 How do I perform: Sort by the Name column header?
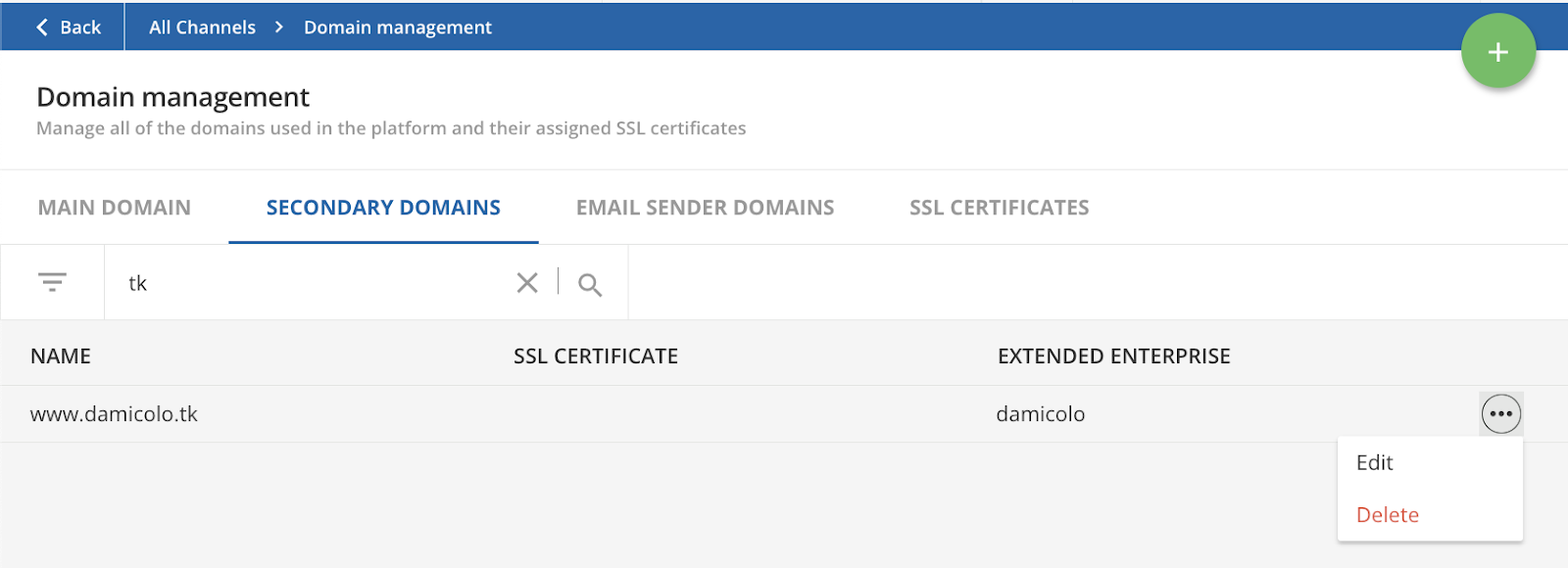point(61,355)
